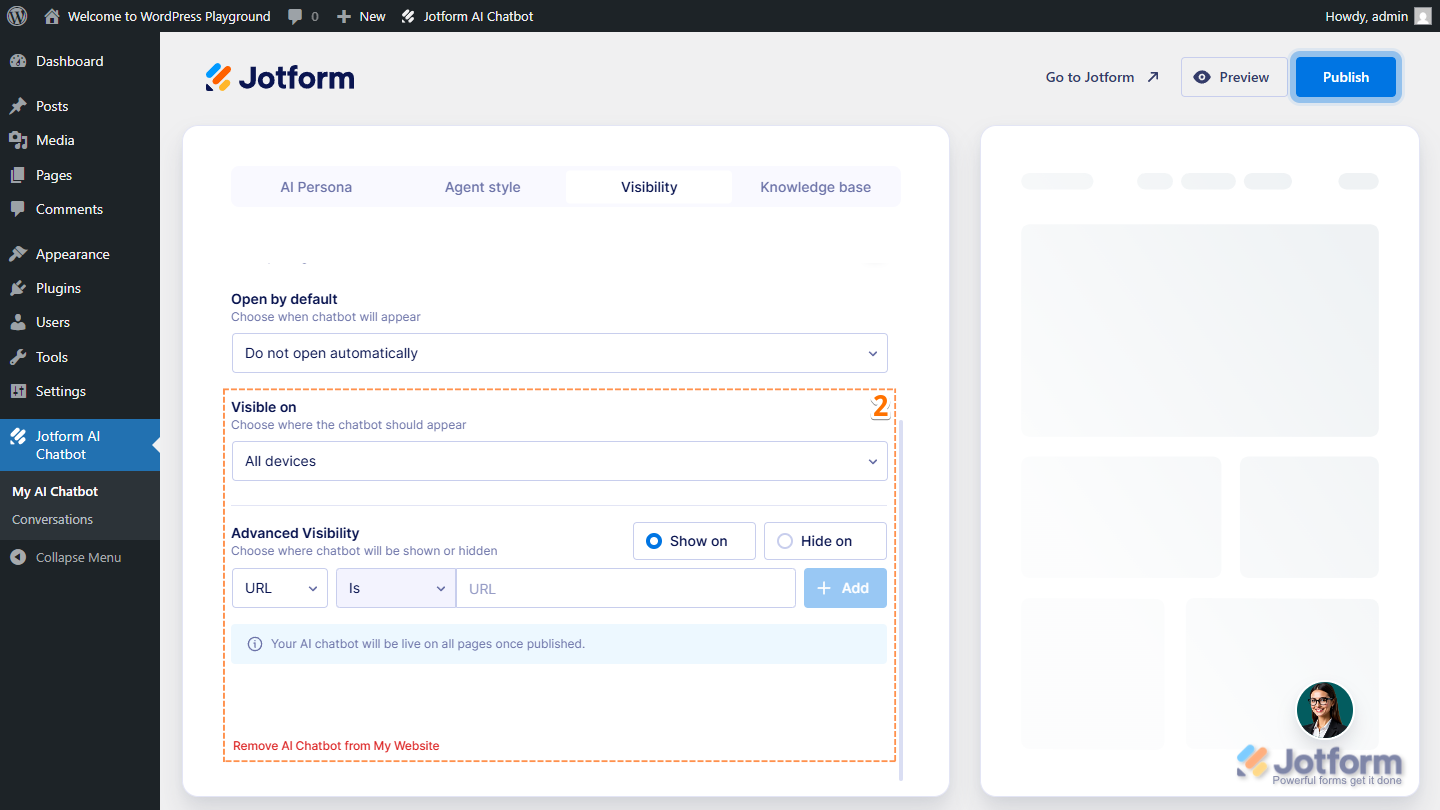
Task: Switch to the Agent style tab
Action: [483, 187]
